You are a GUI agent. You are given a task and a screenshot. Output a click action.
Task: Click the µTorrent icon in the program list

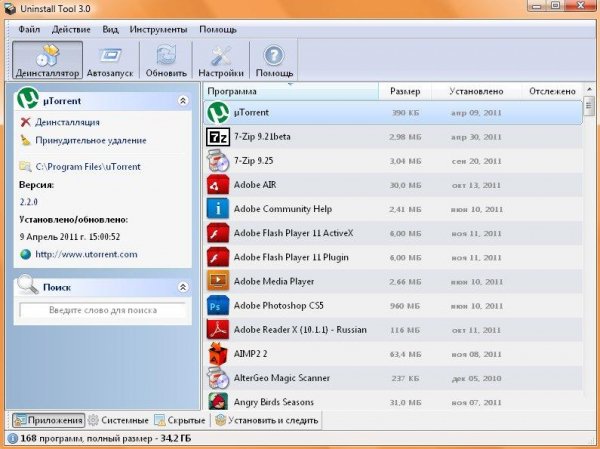pos(218,113)
